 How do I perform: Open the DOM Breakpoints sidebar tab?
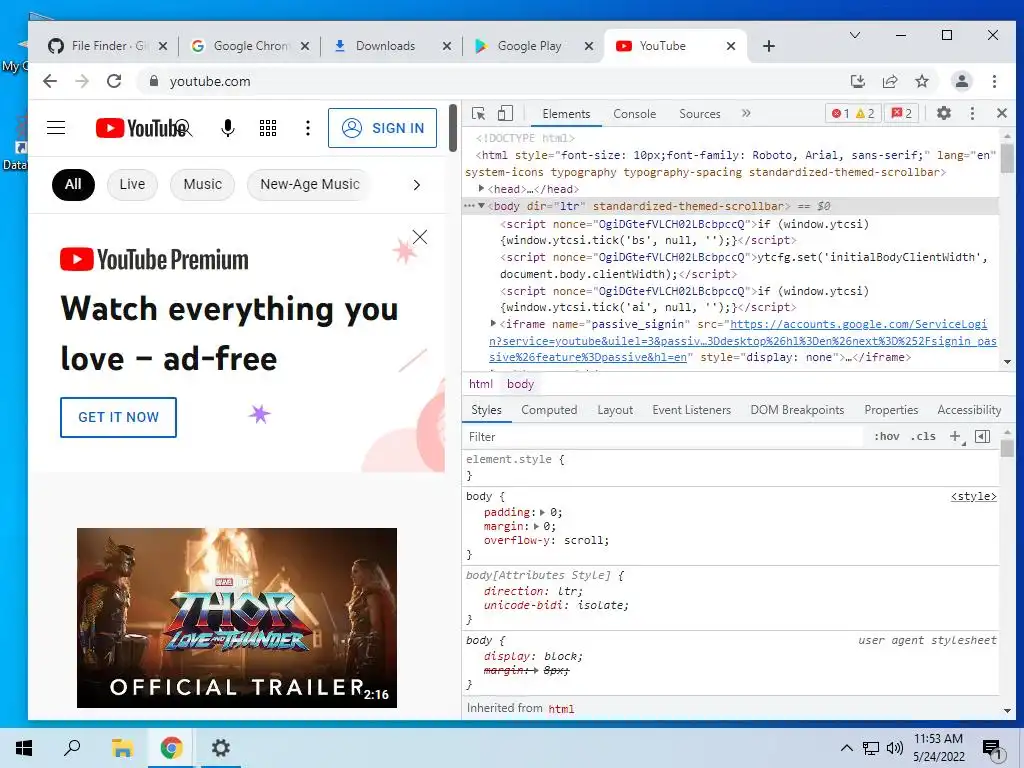797,410
